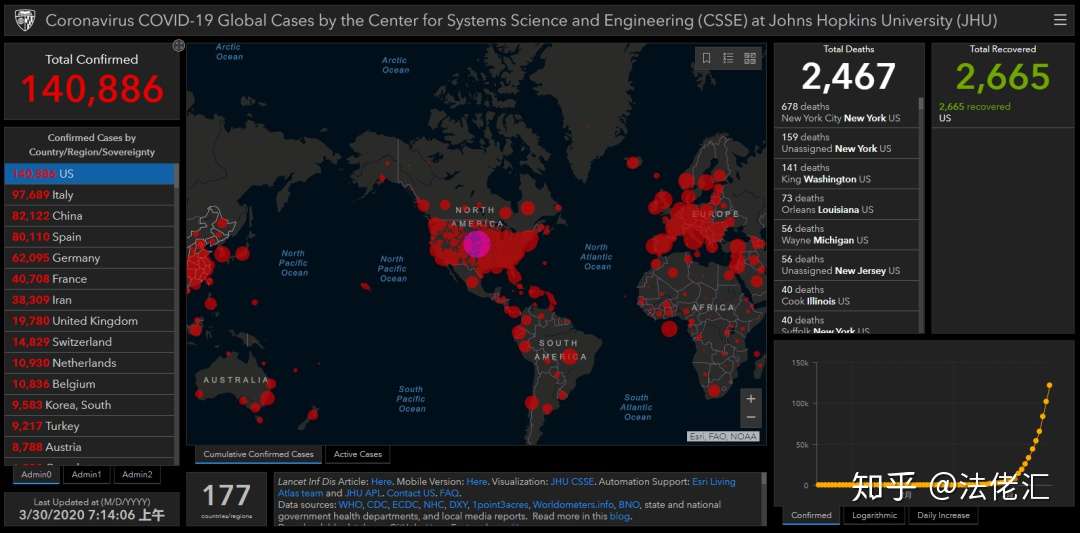Select Netherlands in the country list
Image resolution: width=1080 pixels, height=533 pixels.
90,363
